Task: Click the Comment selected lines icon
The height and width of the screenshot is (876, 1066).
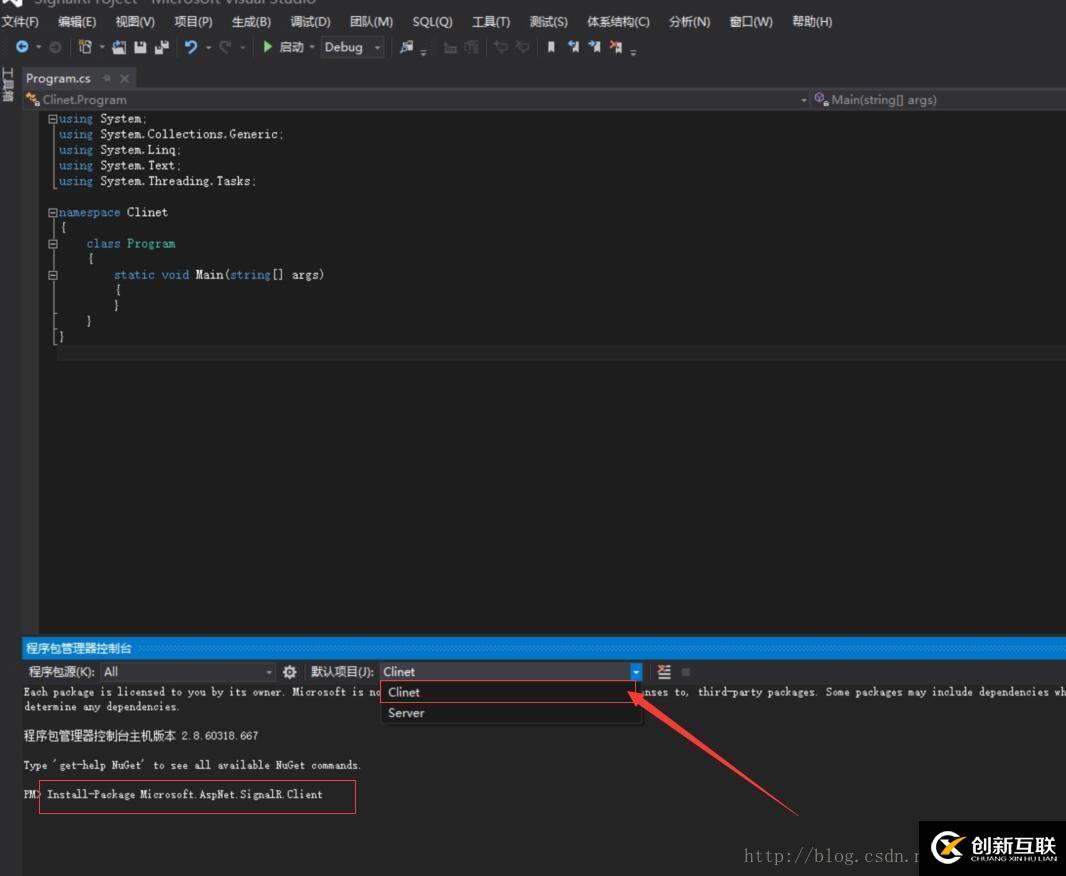Action: [x=449, y=48]
